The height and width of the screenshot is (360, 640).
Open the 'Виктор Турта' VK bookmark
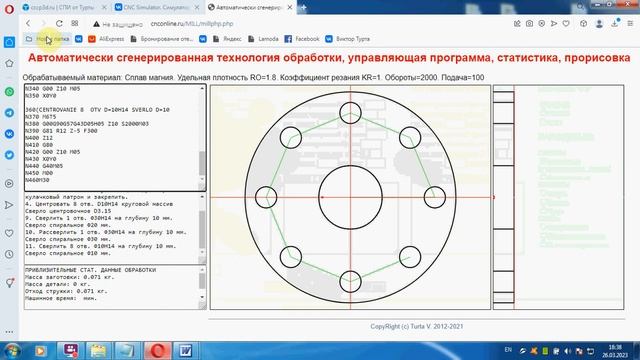pyautogui.click(x=348, y=39)
